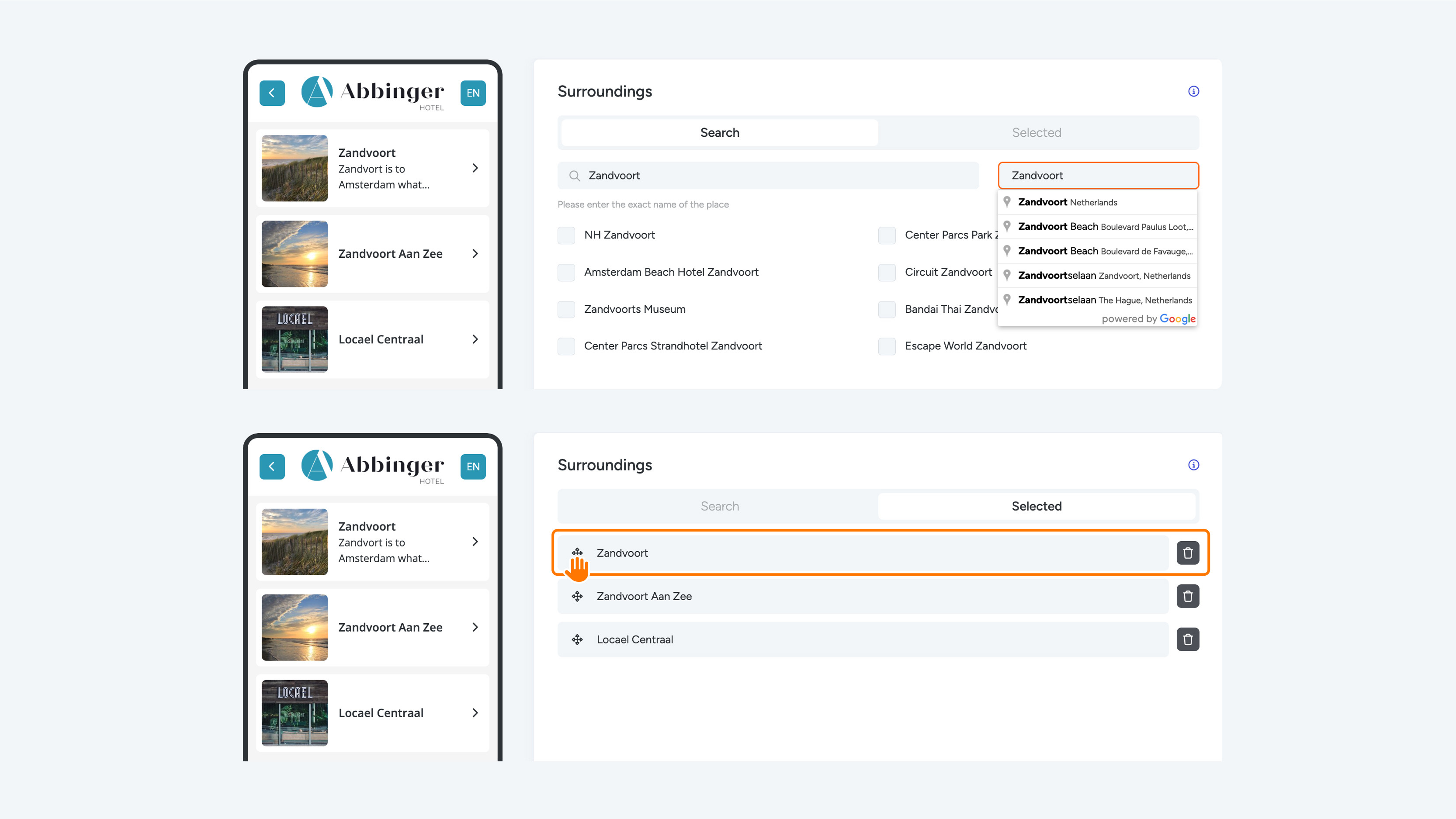Check Zandvoorts Museum checkbox
The image size is (1456, 819).
click(566, 309)
